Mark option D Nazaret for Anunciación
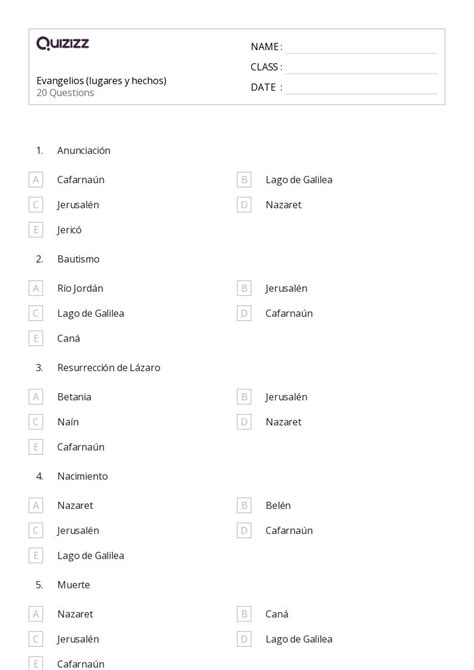Image resolution: width=474 pixels, height=670 pixels. [x=244, y=205]
